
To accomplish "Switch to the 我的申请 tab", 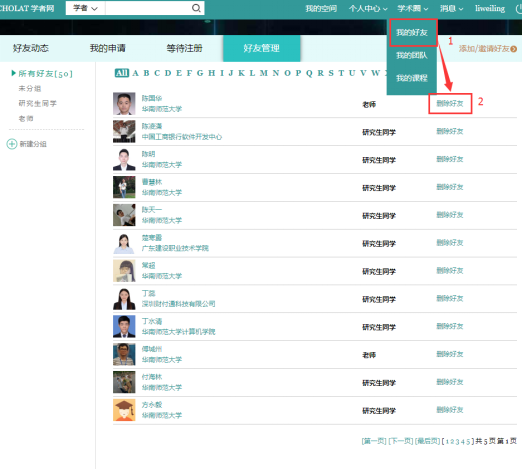I will tap(108, 48).
